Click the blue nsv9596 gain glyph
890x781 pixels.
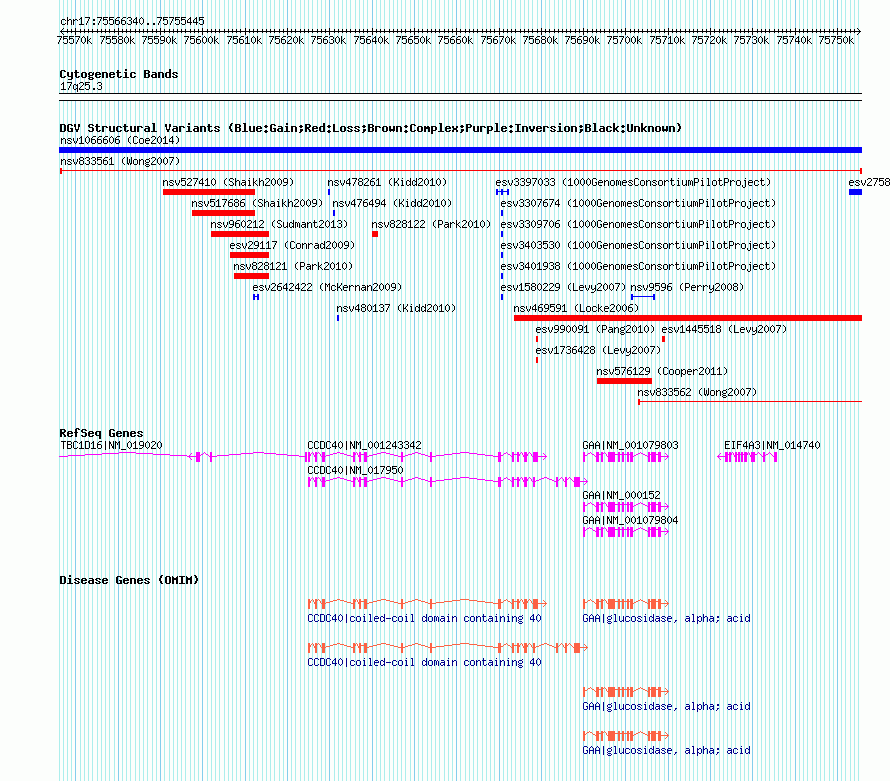point(643,297)
